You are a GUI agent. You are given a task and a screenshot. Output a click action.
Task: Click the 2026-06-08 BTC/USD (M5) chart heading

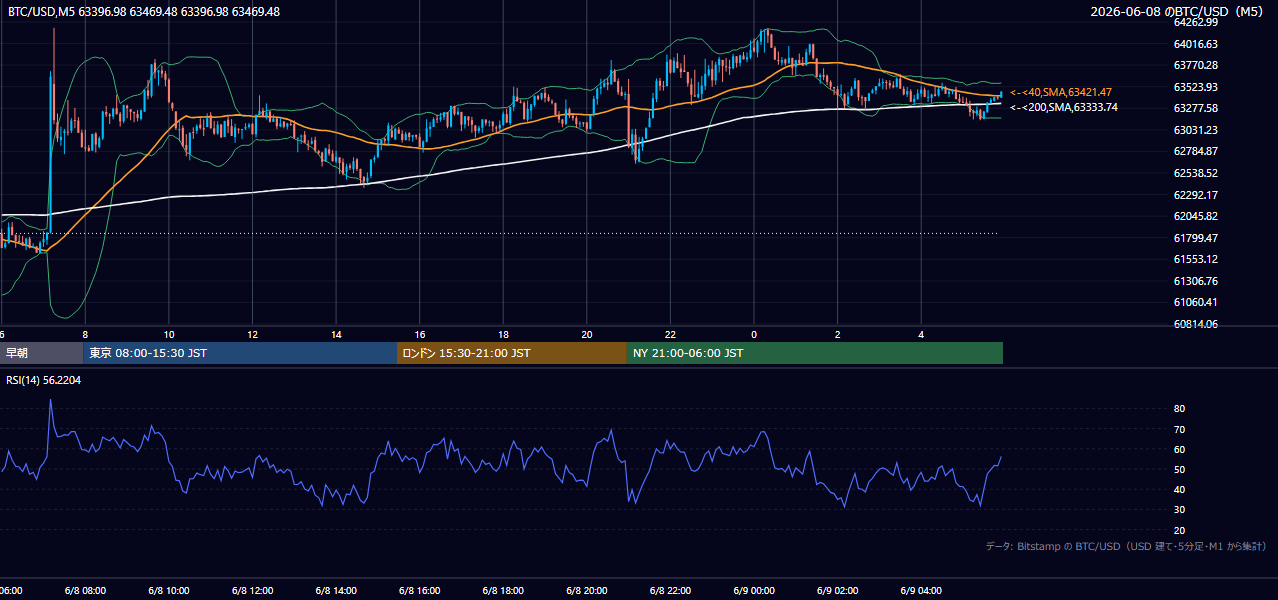pos(1179,11)
